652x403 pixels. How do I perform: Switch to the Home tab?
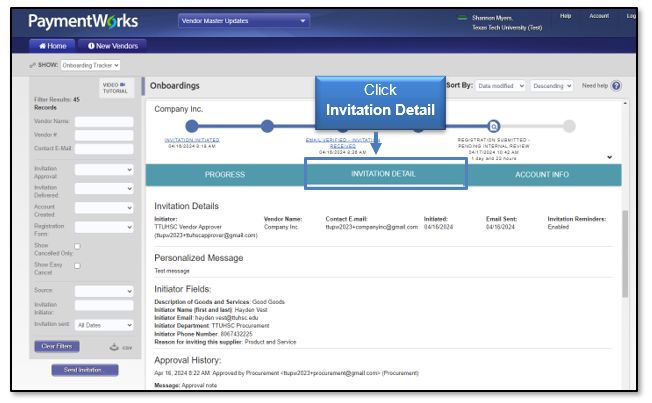click(52, 46)
